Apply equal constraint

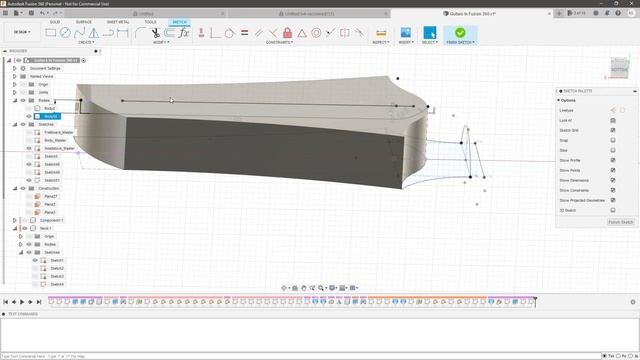244,33
